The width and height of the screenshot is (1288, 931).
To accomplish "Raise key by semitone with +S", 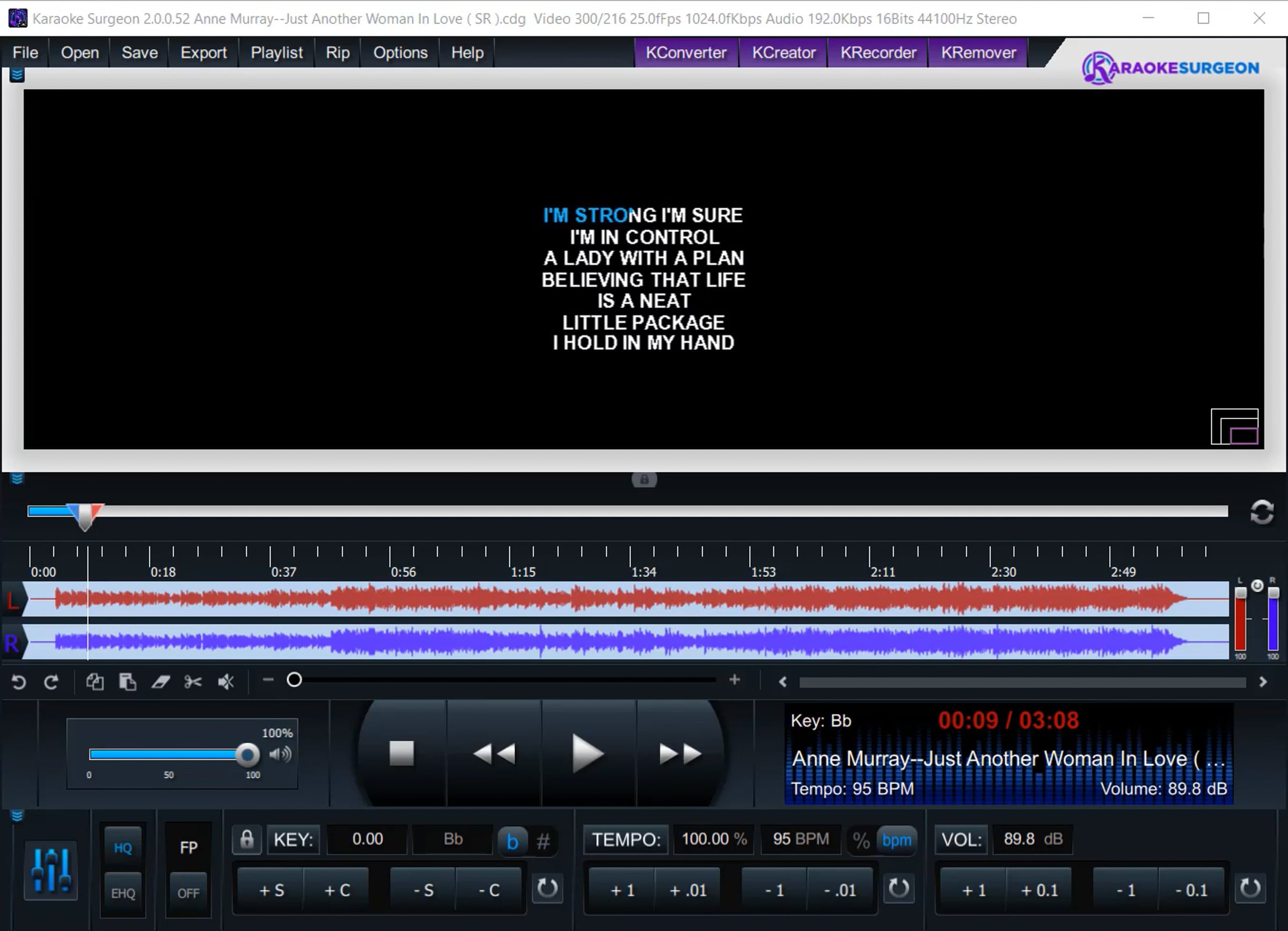I will [271, 890].
